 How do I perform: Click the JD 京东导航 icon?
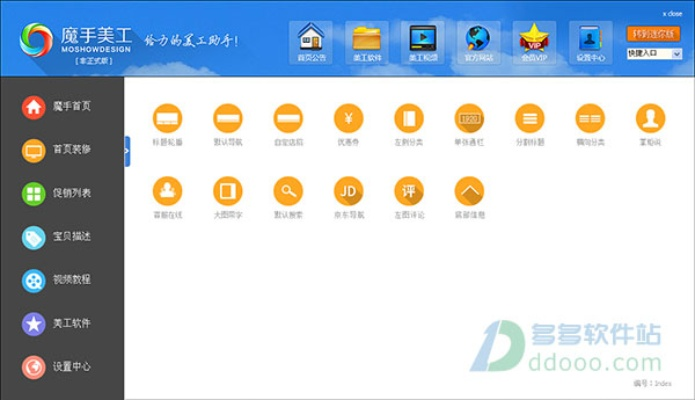tap(348, 190)
